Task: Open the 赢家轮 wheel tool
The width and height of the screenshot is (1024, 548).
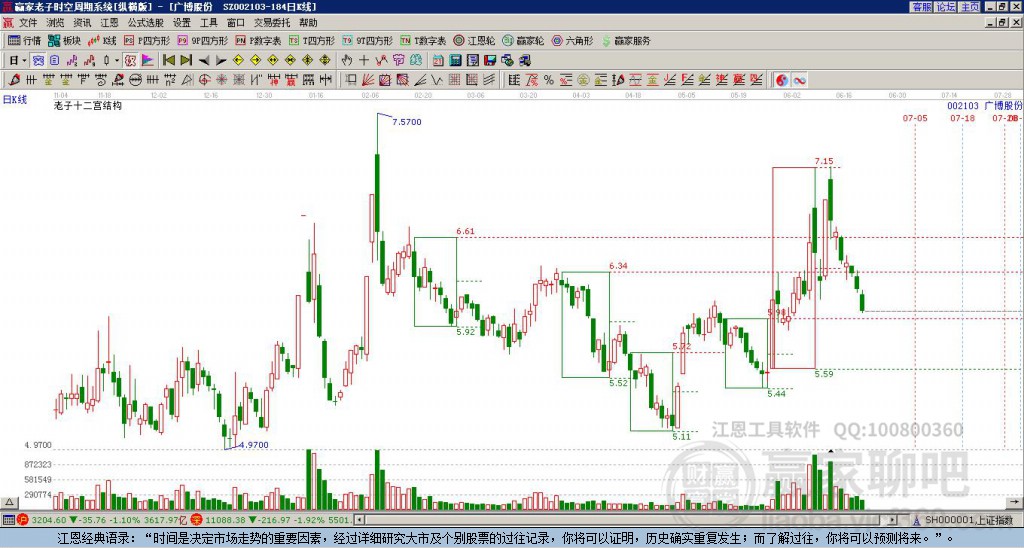Action: tap(523, 40)
